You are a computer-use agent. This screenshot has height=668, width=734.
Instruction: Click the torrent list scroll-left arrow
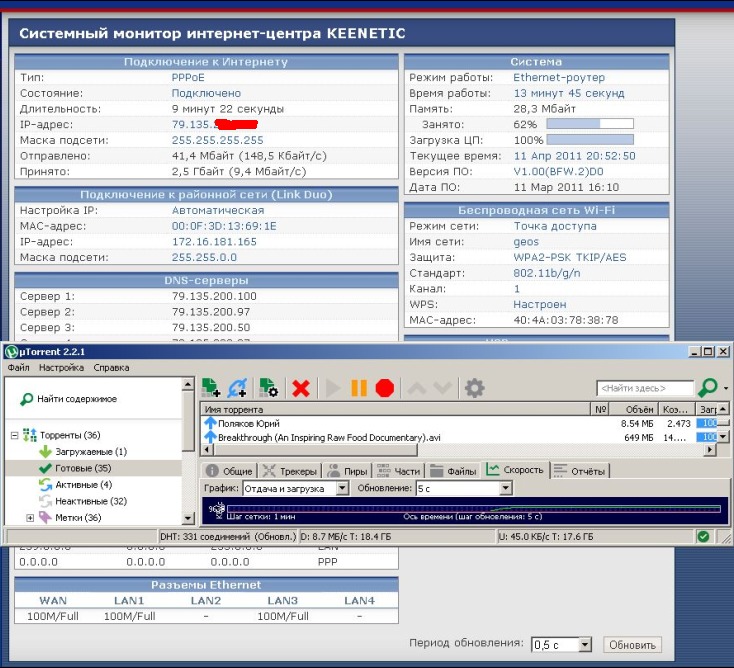[207, 450]
